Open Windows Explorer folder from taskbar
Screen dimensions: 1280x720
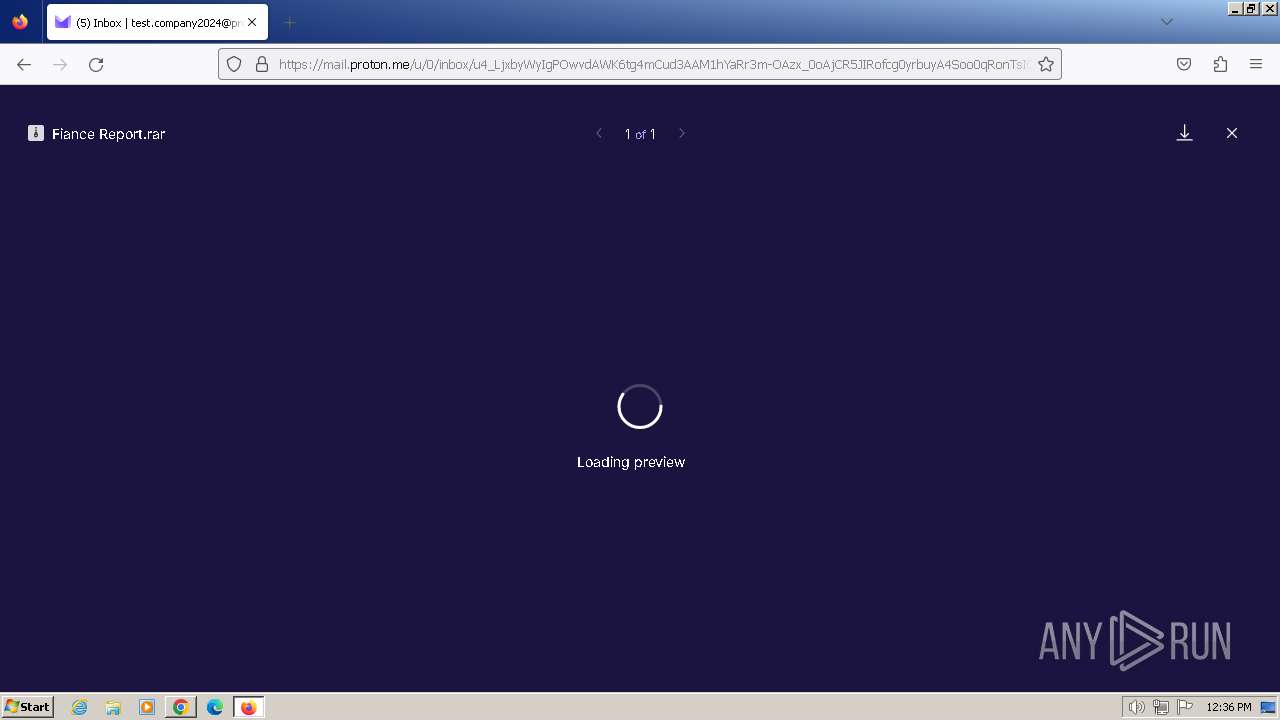(x=113, y=707)
